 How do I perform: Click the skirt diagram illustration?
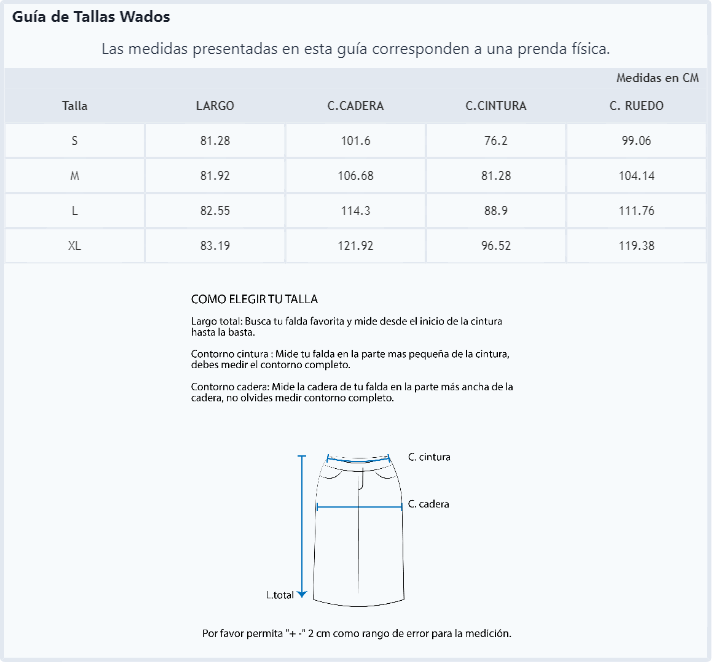click(x=359, y=529)
